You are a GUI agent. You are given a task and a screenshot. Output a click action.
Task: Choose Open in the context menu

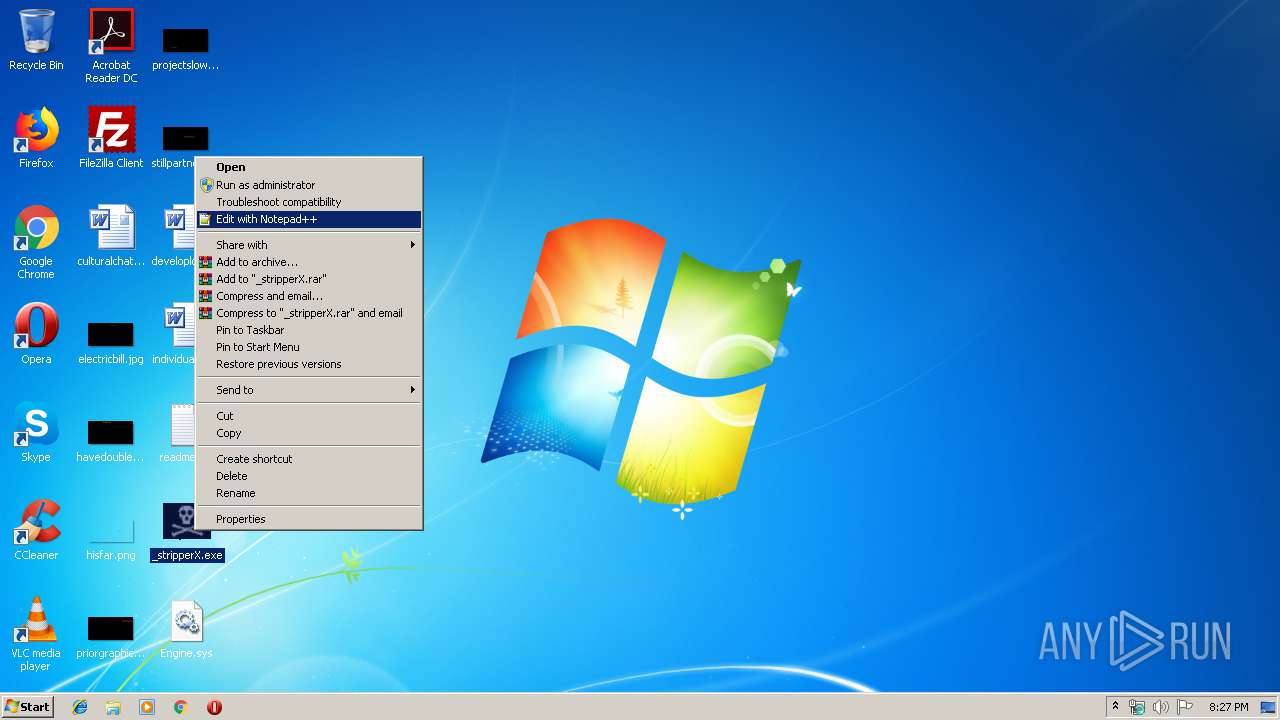(x=308, y=167)
